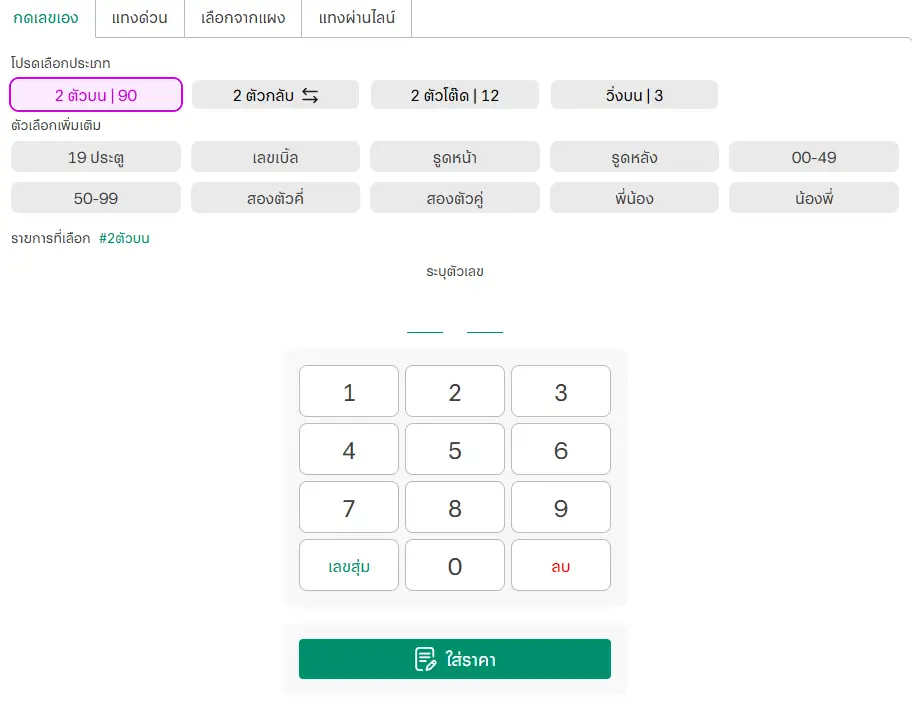Open the เลือกจากแผง tab
The image size is (912, 728).
pos(243,18)
